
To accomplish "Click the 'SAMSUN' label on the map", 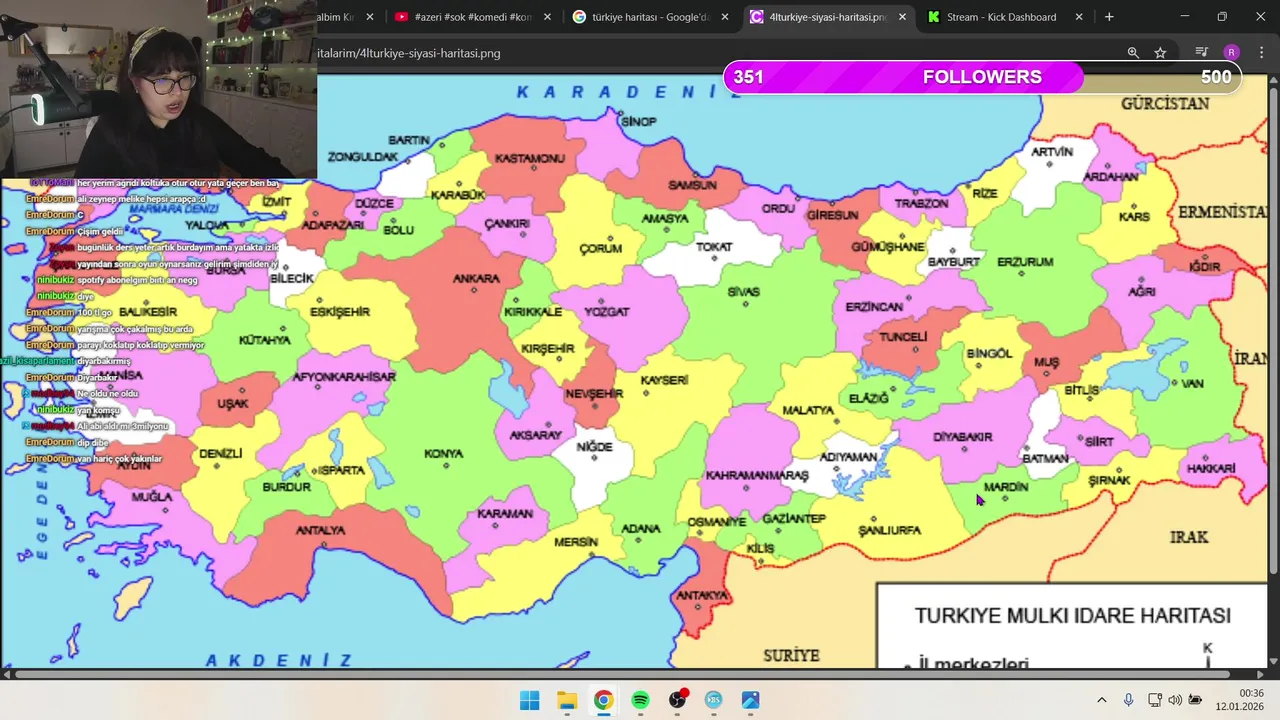I will [x=692, y=185].
